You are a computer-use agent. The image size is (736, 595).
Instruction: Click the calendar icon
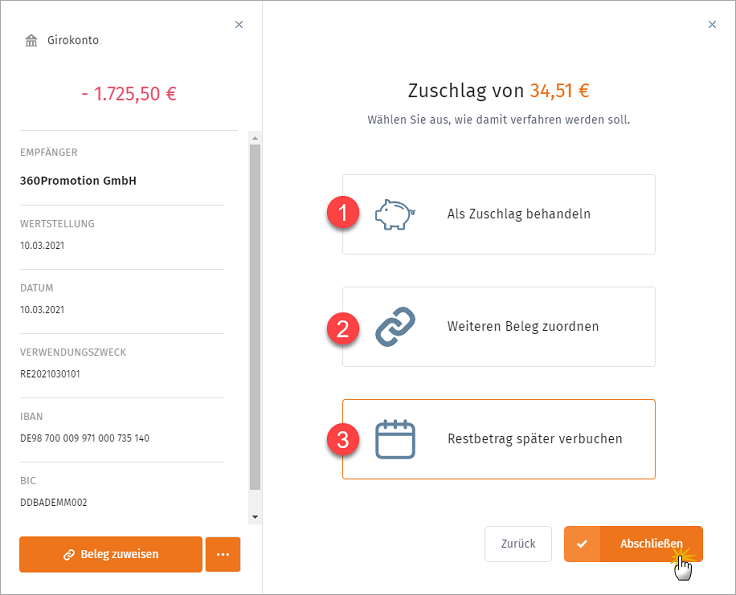coord(395,439)
